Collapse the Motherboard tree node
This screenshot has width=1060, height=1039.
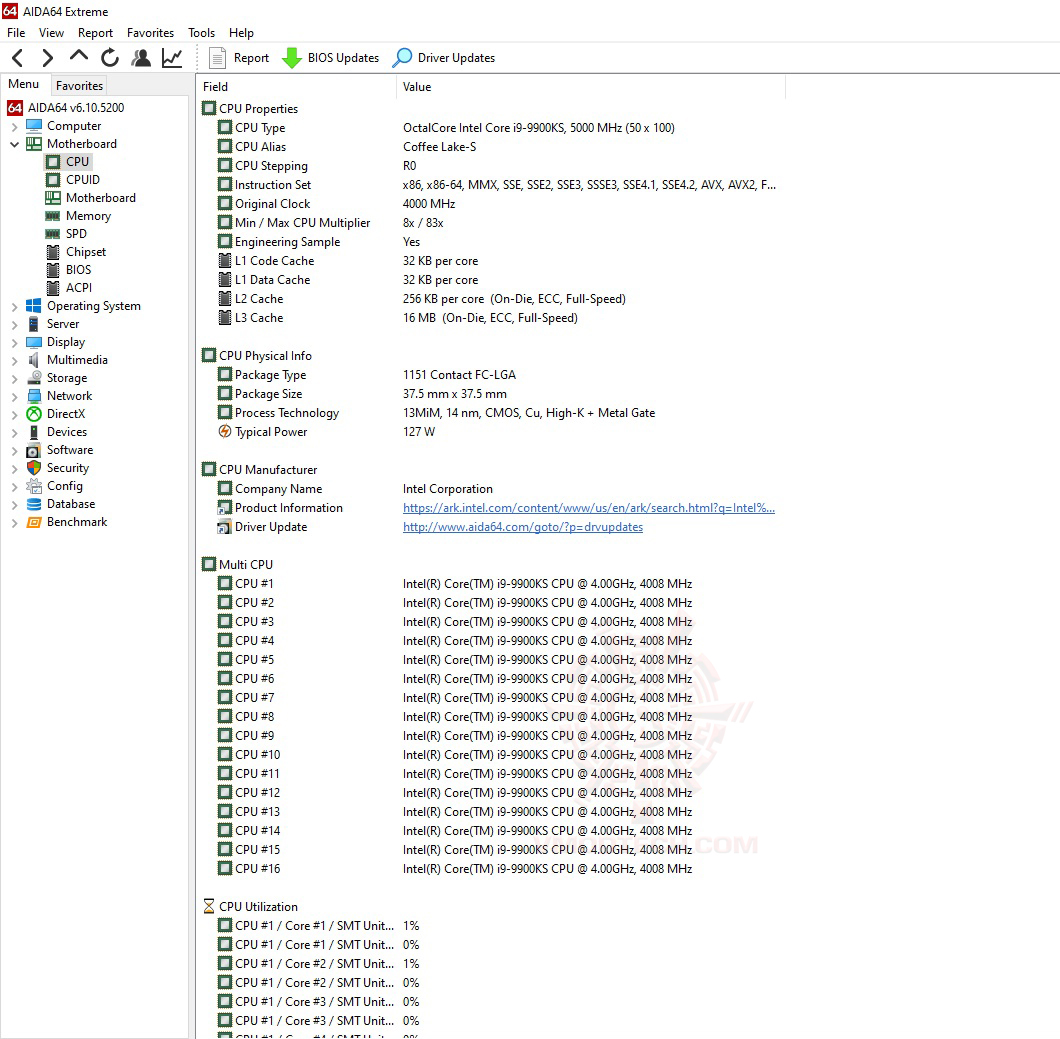point(14,144)
